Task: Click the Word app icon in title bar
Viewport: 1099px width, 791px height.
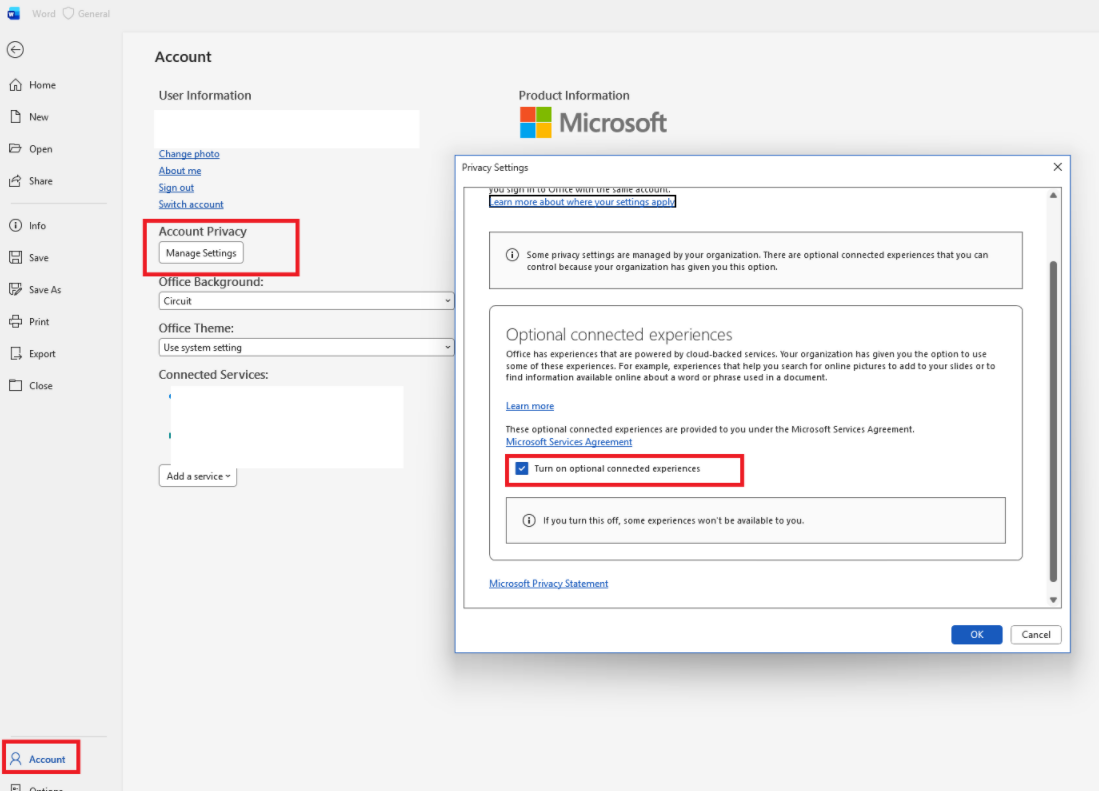Action: [13, 13]
